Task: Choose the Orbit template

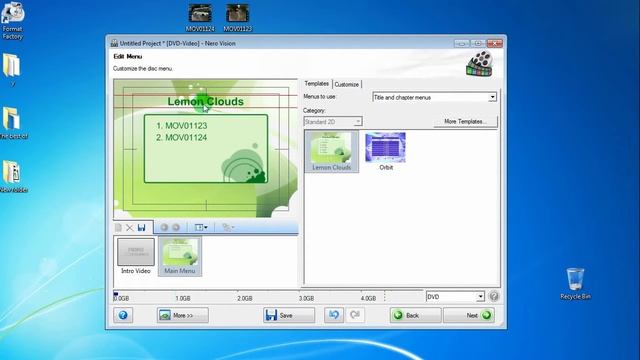Action: (x=386, y=151)
